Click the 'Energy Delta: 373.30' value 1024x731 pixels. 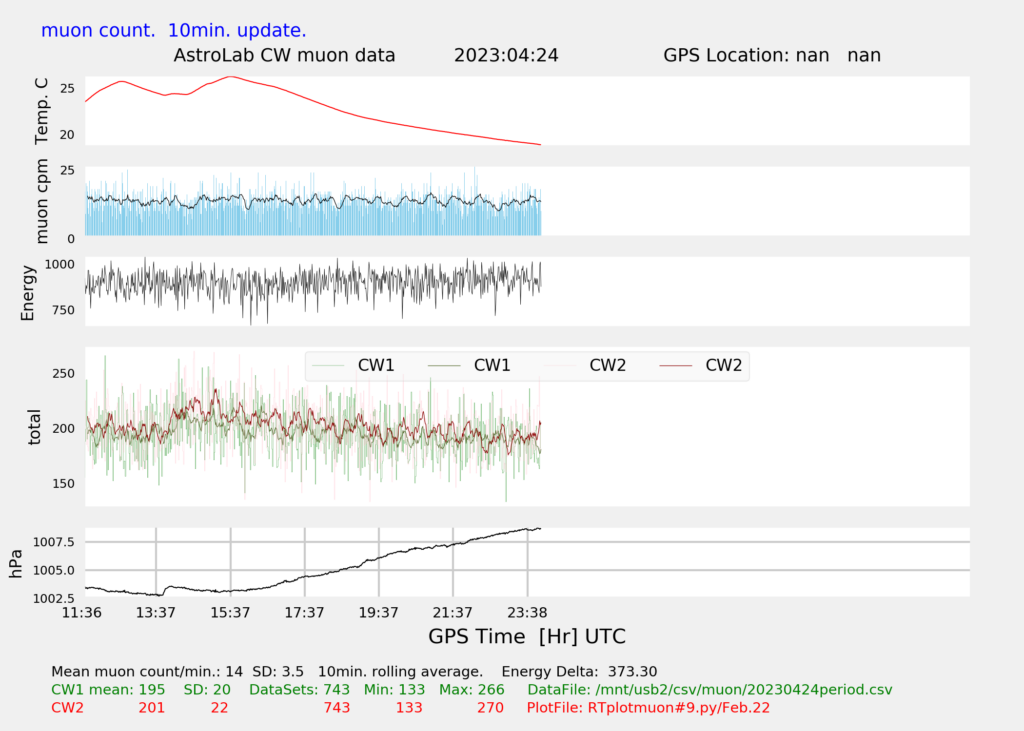pos(579,672)
